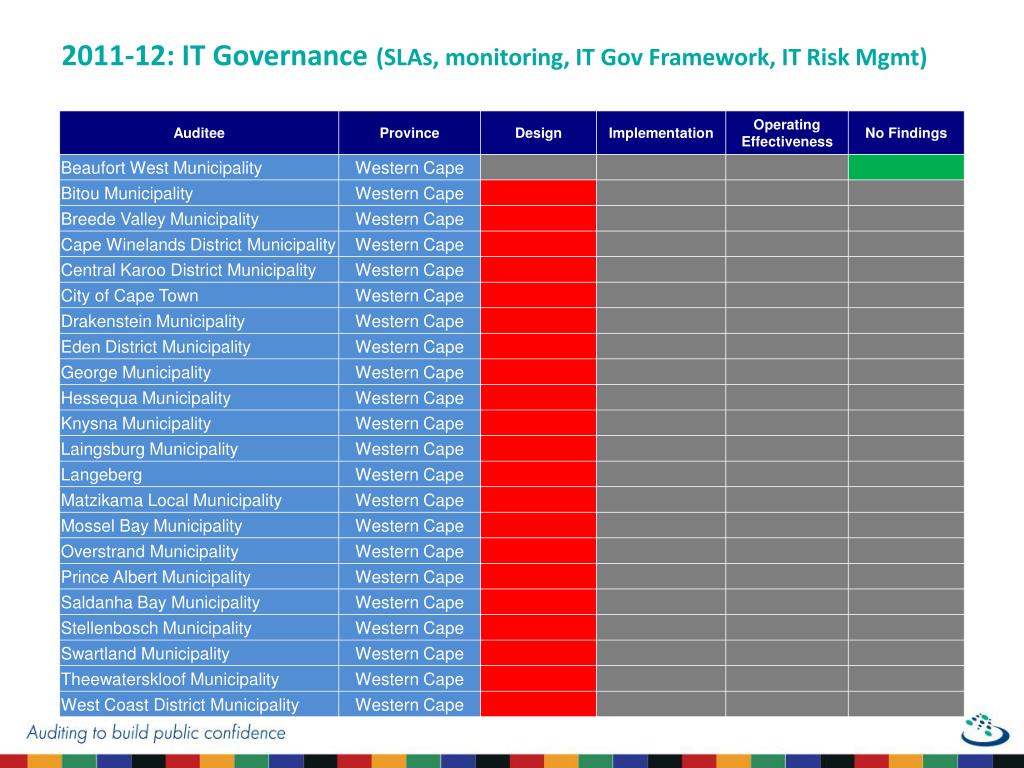Click the No Findings column header
The height and width of the screenshot is (768, 1024).
pyautogui.click(x=906, y=133)
